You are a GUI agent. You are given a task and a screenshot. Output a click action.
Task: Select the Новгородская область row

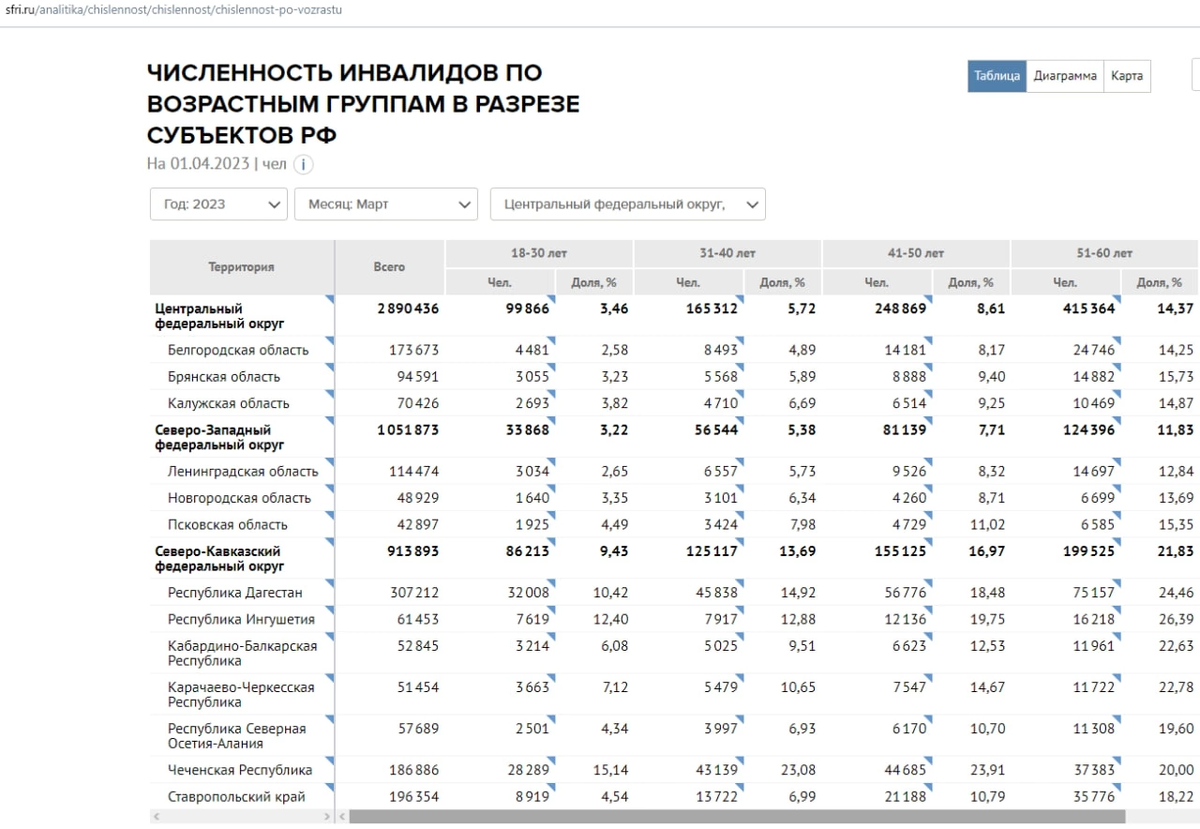pos(675,498)
